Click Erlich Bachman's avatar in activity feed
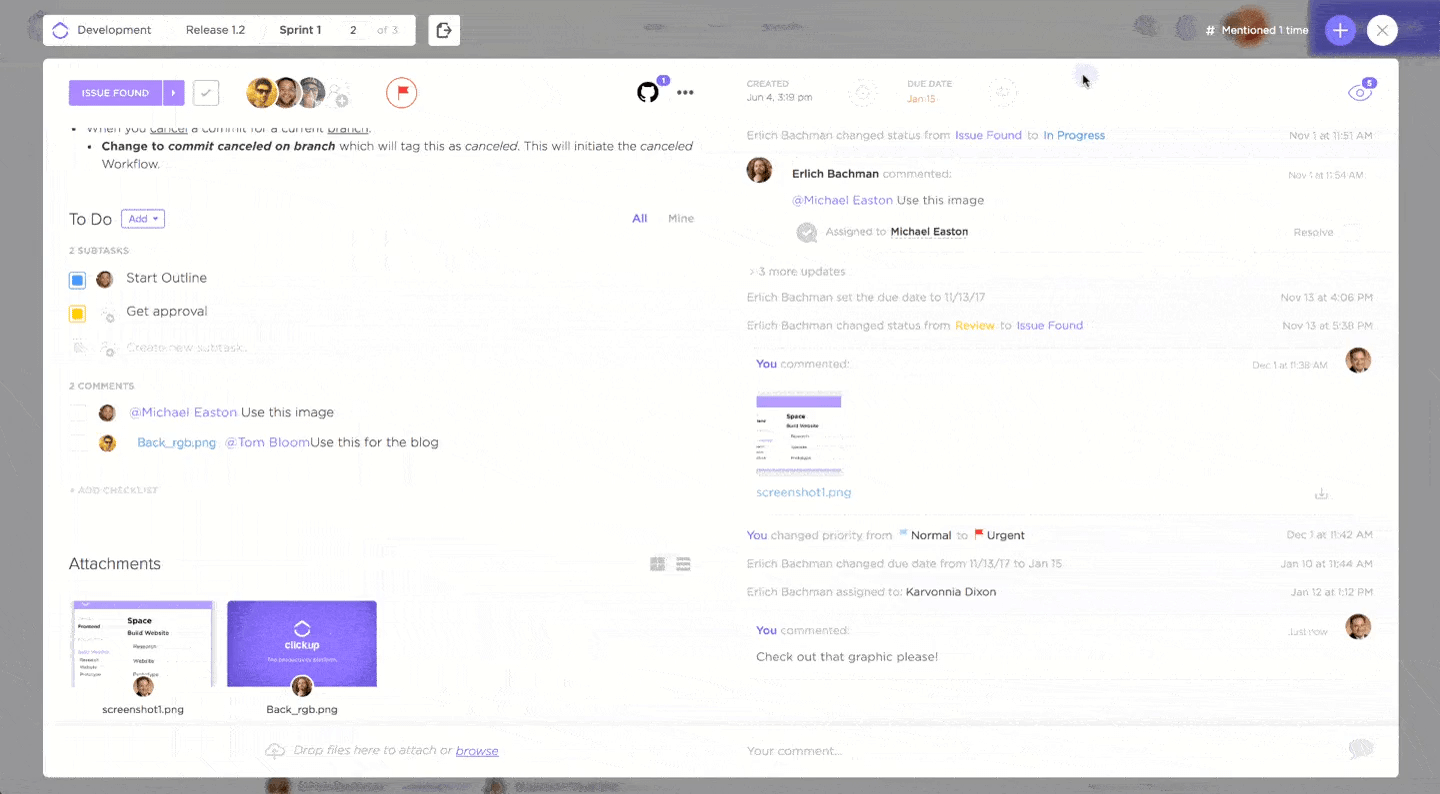This screenshot has width=1440, height=794. (x=760, y=169)
